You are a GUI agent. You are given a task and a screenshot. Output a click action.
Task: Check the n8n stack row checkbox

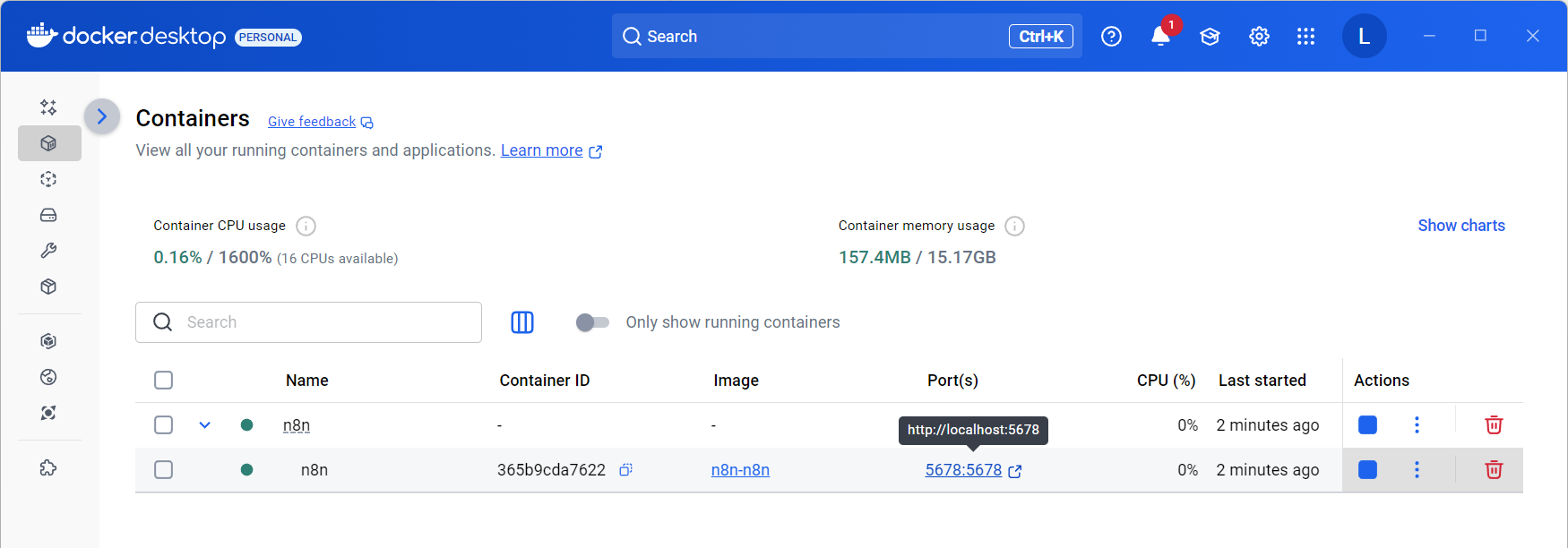163,424
